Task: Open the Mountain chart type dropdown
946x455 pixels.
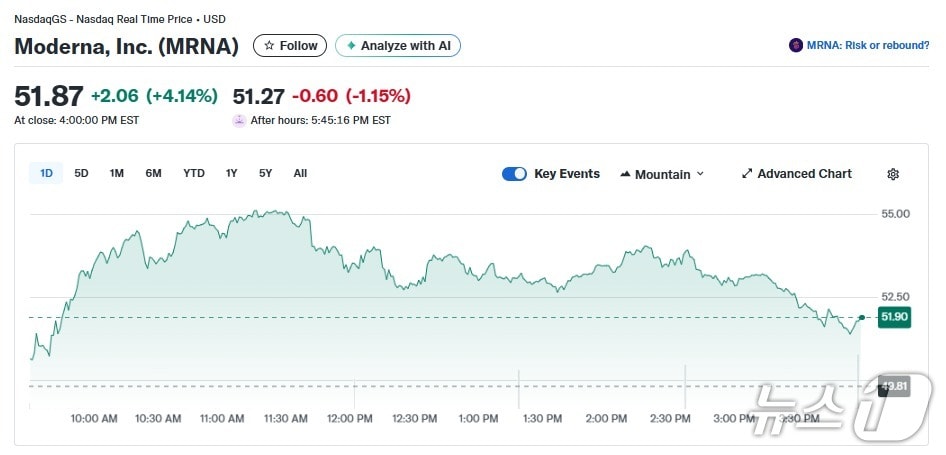Action: click(662, 174)
